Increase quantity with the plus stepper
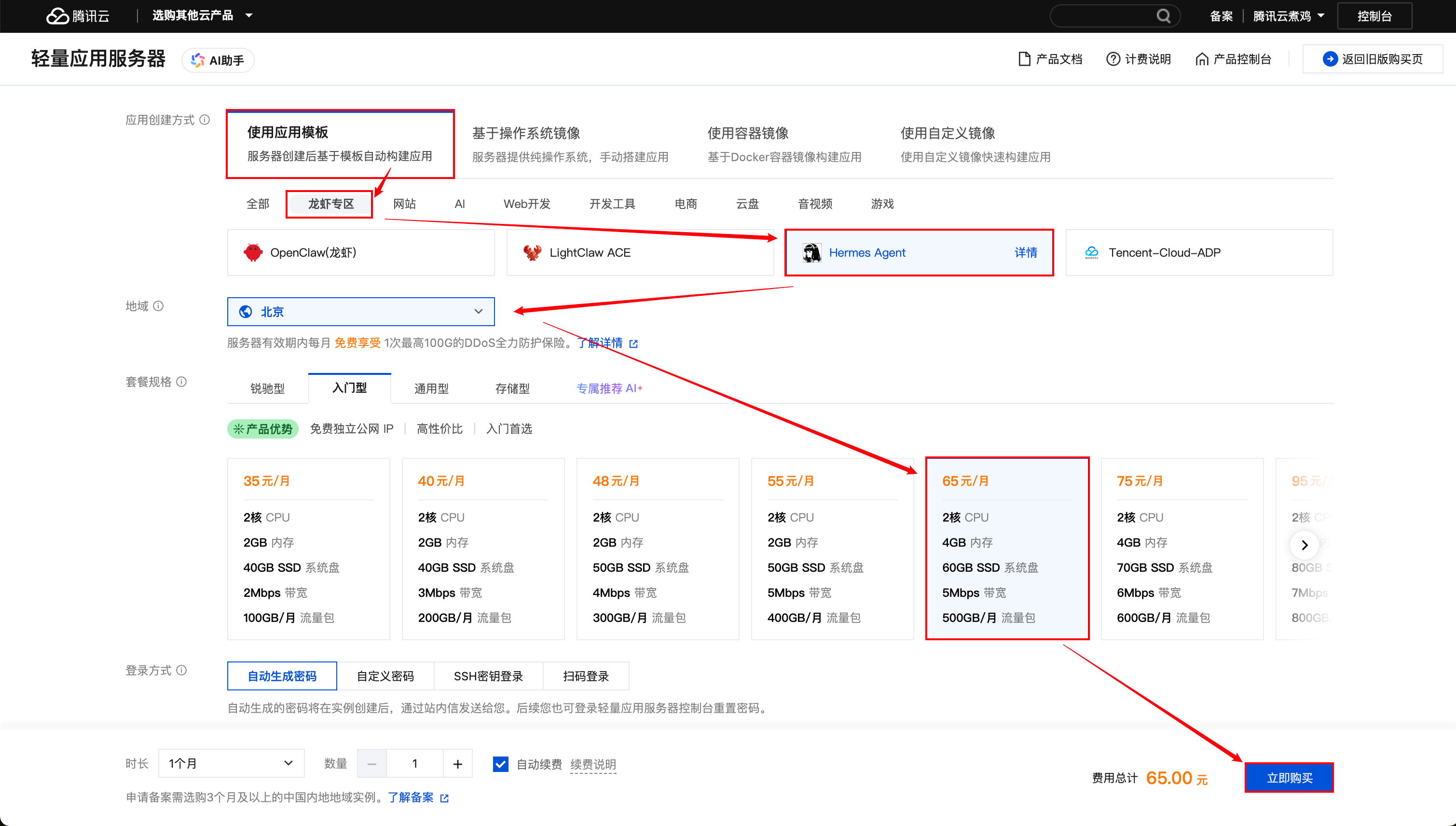1456x826 pixels. pyautogui.click(x=457, y=763)
